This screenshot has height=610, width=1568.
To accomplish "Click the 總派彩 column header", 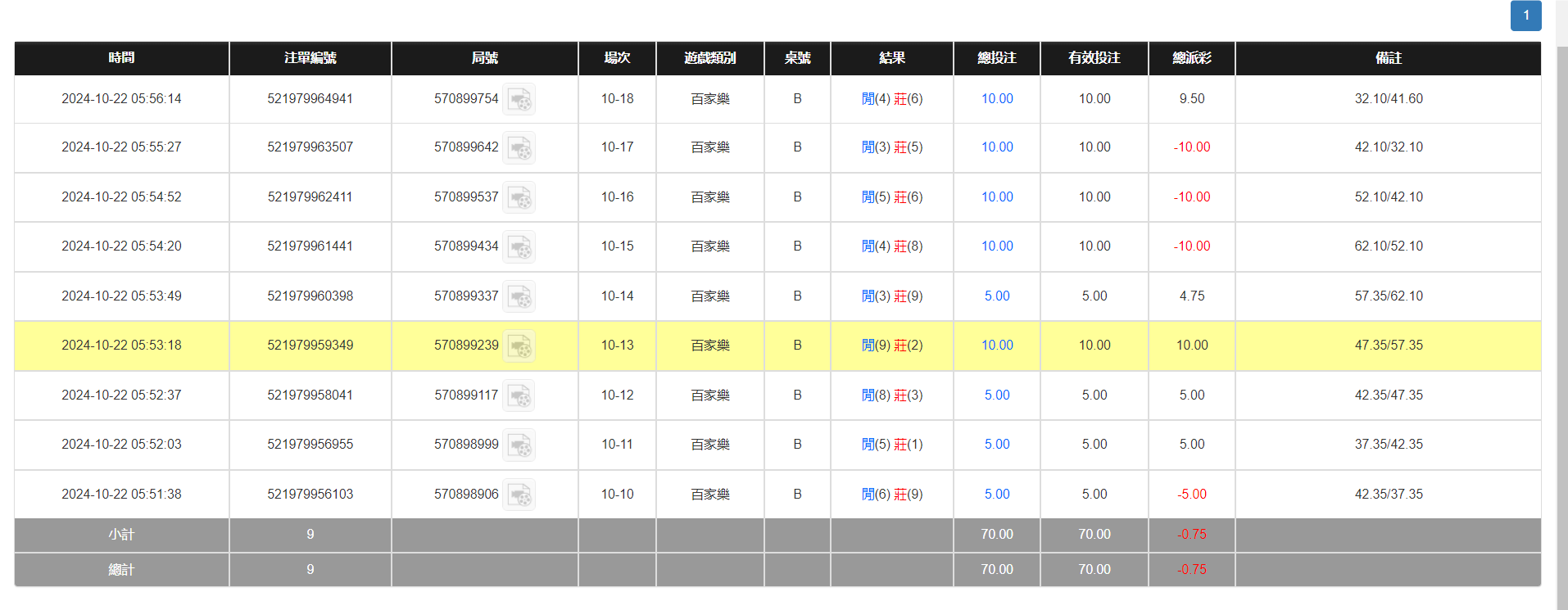I will click(x=1191, y=58).
